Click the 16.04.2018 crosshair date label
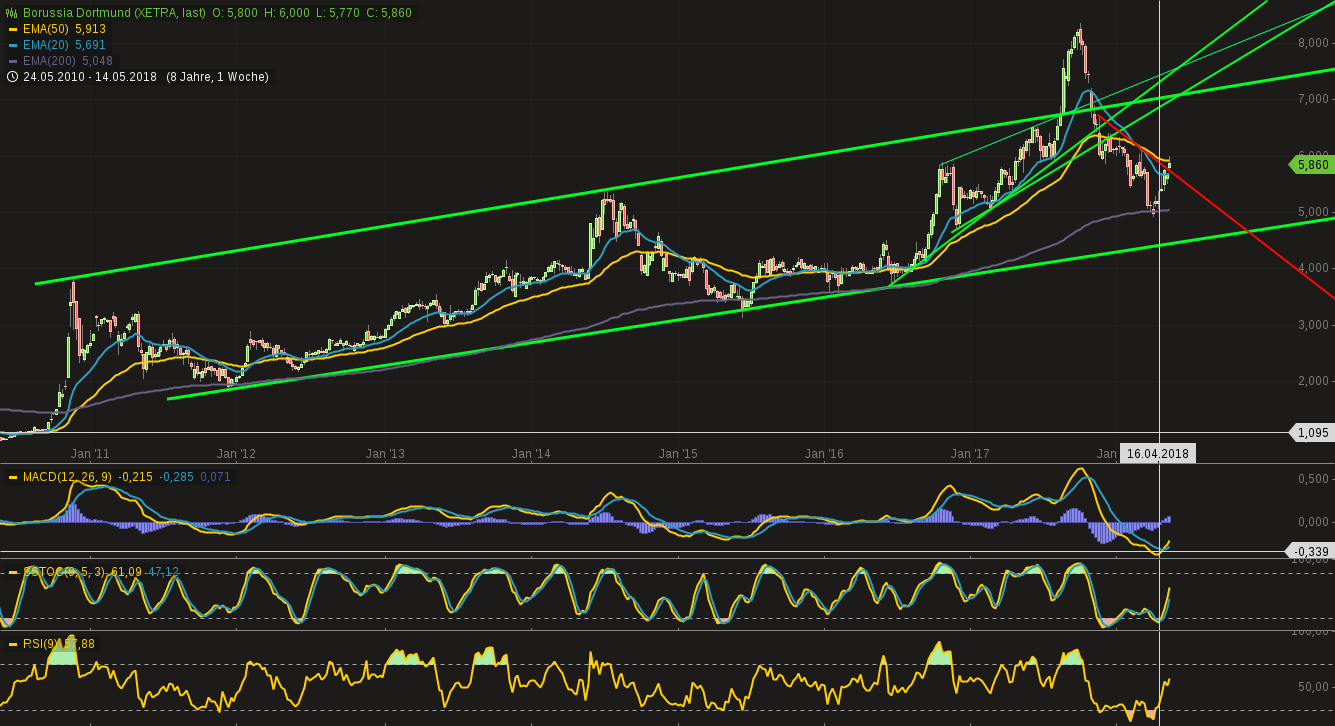 pyautogui.click(x=1157, y=453)
